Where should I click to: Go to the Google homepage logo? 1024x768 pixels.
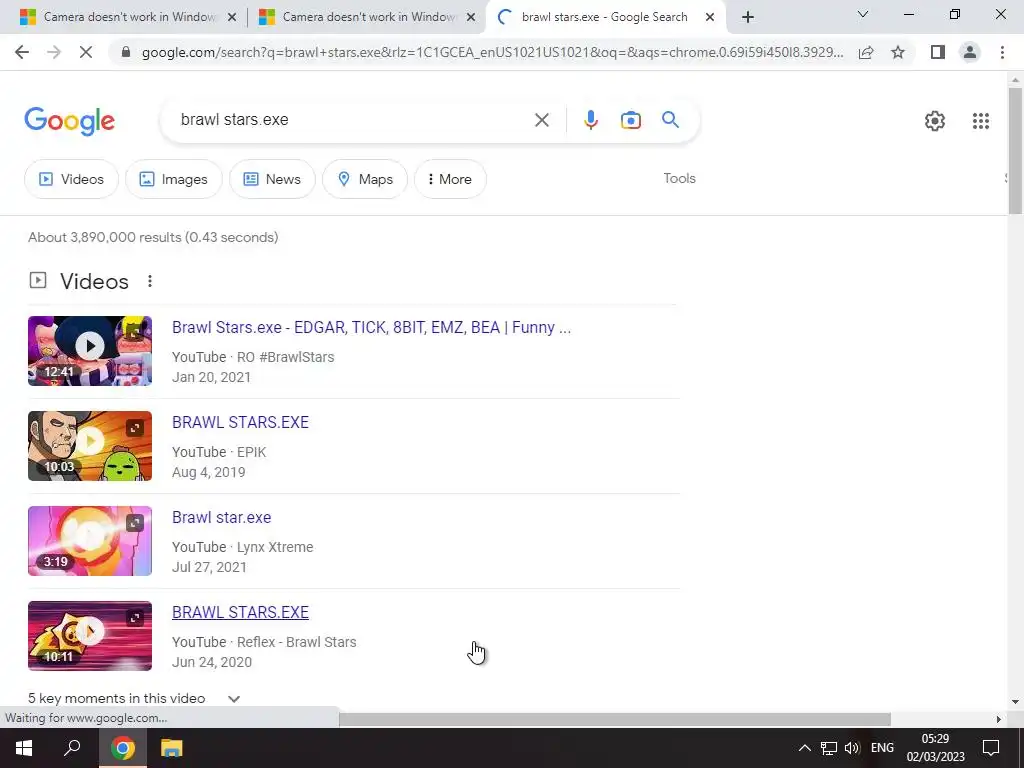tap(69, 121)
